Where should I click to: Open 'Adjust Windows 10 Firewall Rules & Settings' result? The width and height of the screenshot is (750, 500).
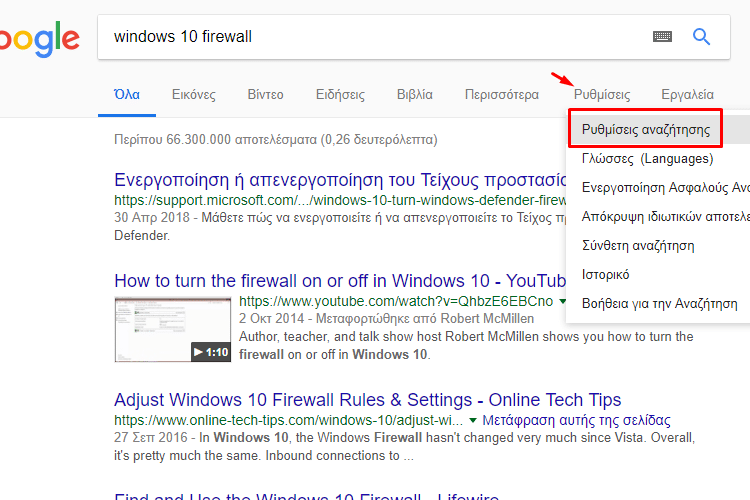367,400
